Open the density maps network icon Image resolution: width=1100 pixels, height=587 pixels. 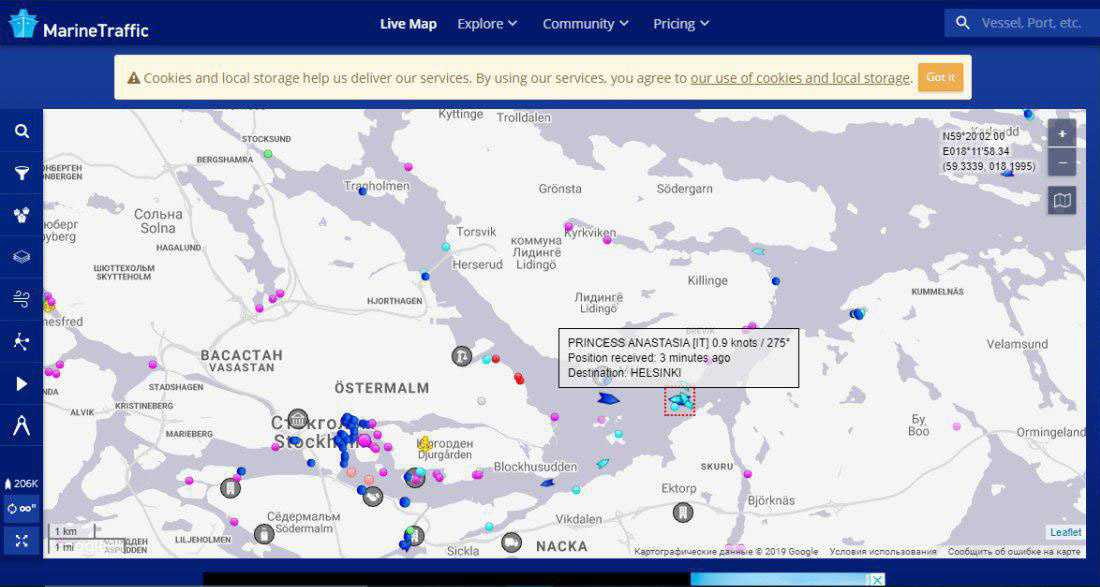[x=22, y=342]
